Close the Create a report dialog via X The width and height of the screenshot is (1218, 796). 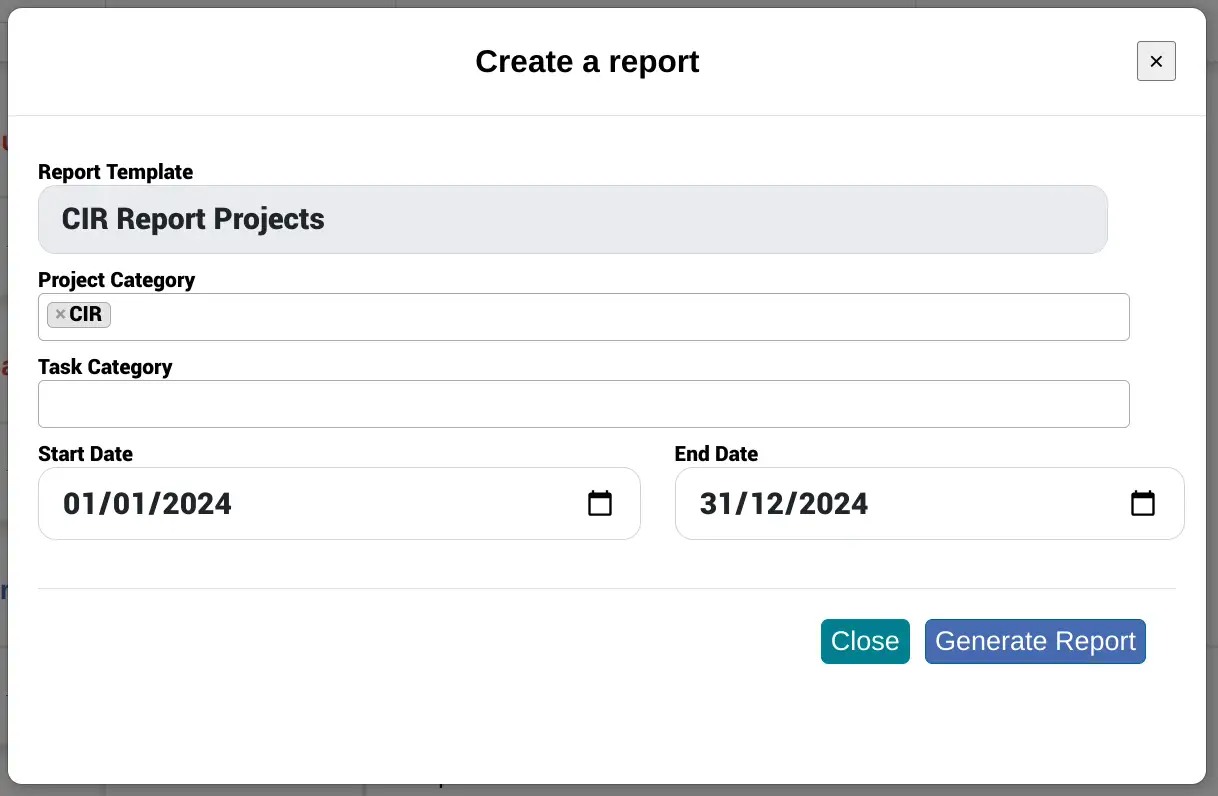[x=1156, y=61]
